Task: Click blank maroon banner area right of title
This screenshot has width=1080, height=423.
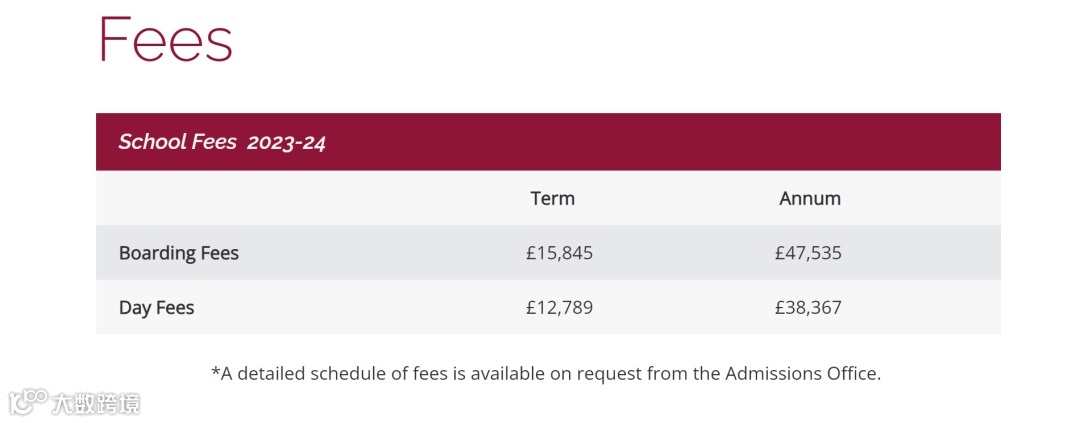Action: point(660,142)
